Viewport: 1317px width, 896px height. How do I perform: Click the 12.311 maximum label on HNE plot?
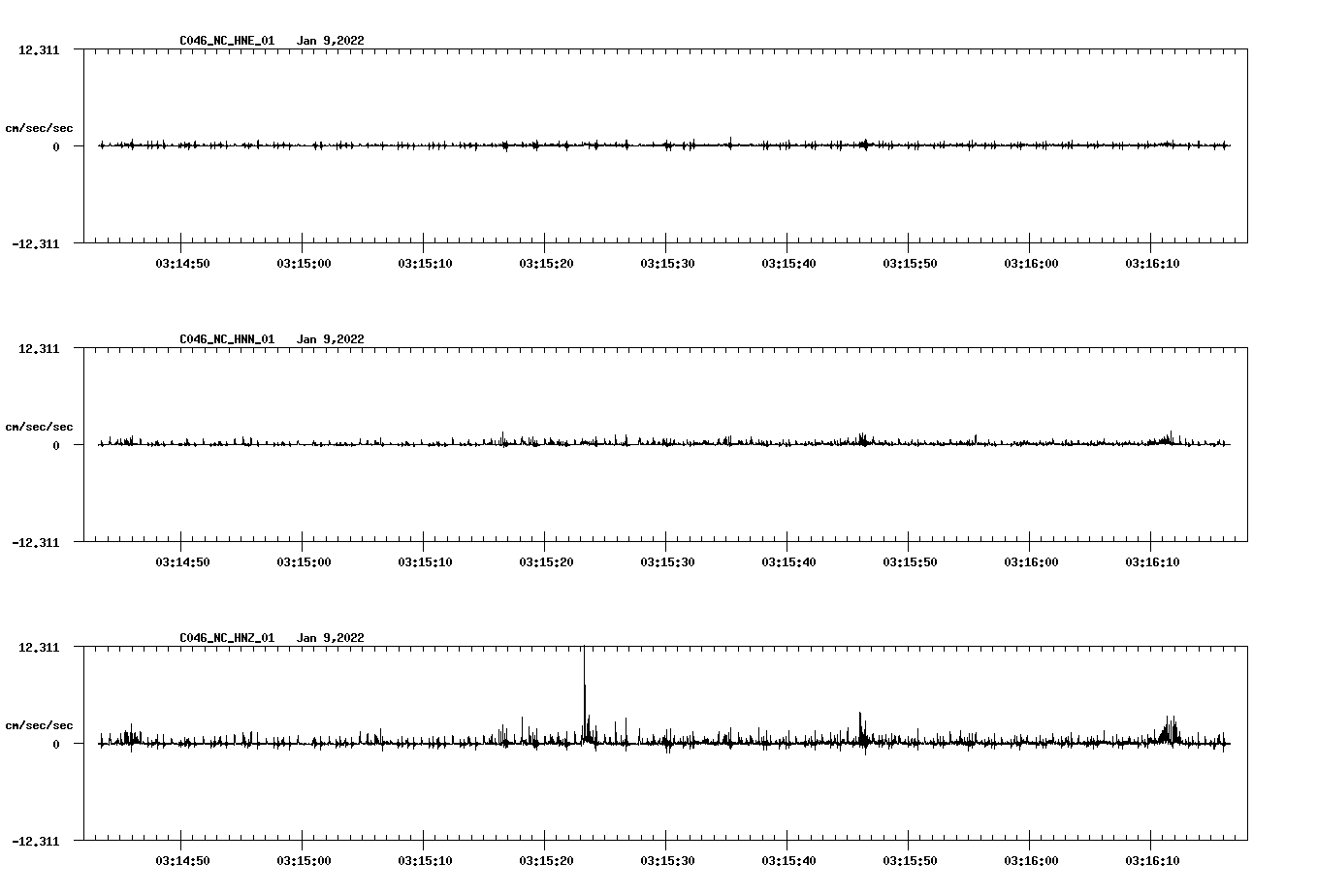pyautogui.click(x=39, y=50)
